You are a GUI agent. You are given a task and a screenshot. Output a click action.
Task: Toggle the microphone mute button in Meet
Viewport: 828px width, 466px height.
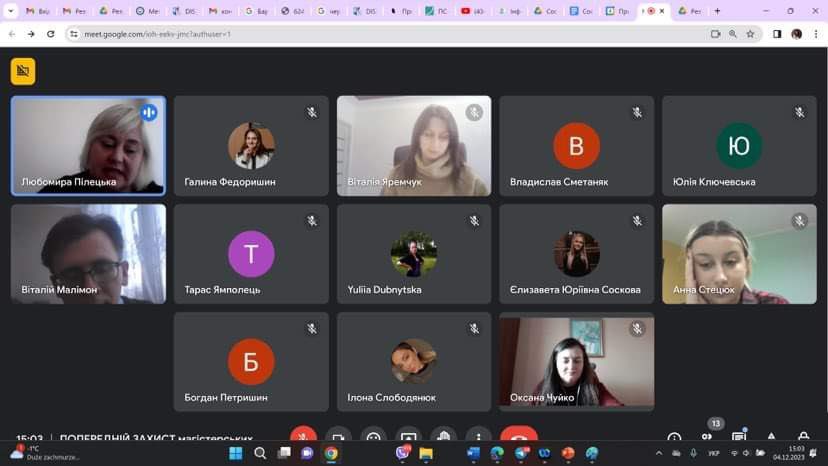[x=303, y=438]
